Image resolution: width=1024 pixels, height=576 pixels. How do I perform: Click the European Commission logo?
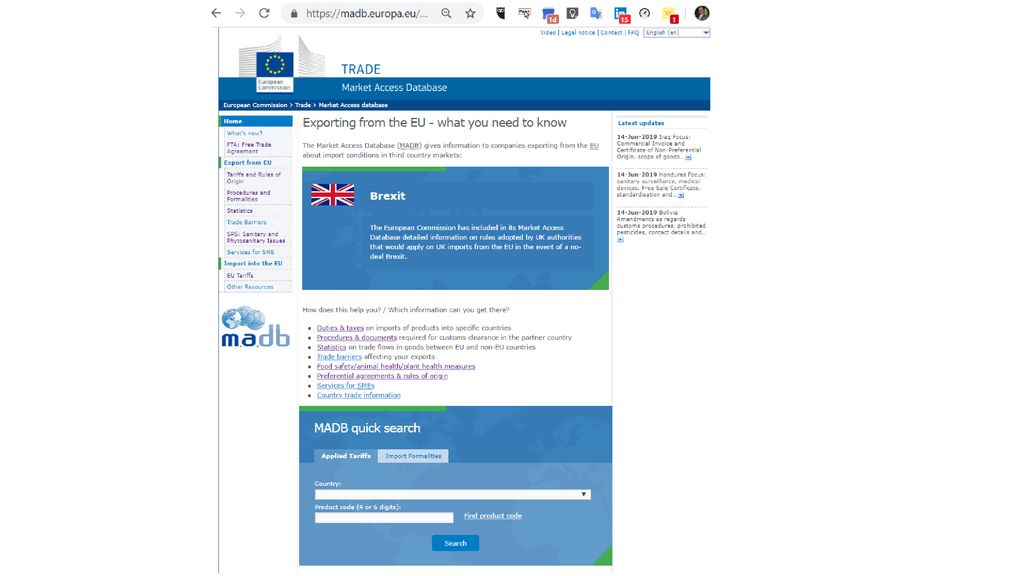point(274,72)
